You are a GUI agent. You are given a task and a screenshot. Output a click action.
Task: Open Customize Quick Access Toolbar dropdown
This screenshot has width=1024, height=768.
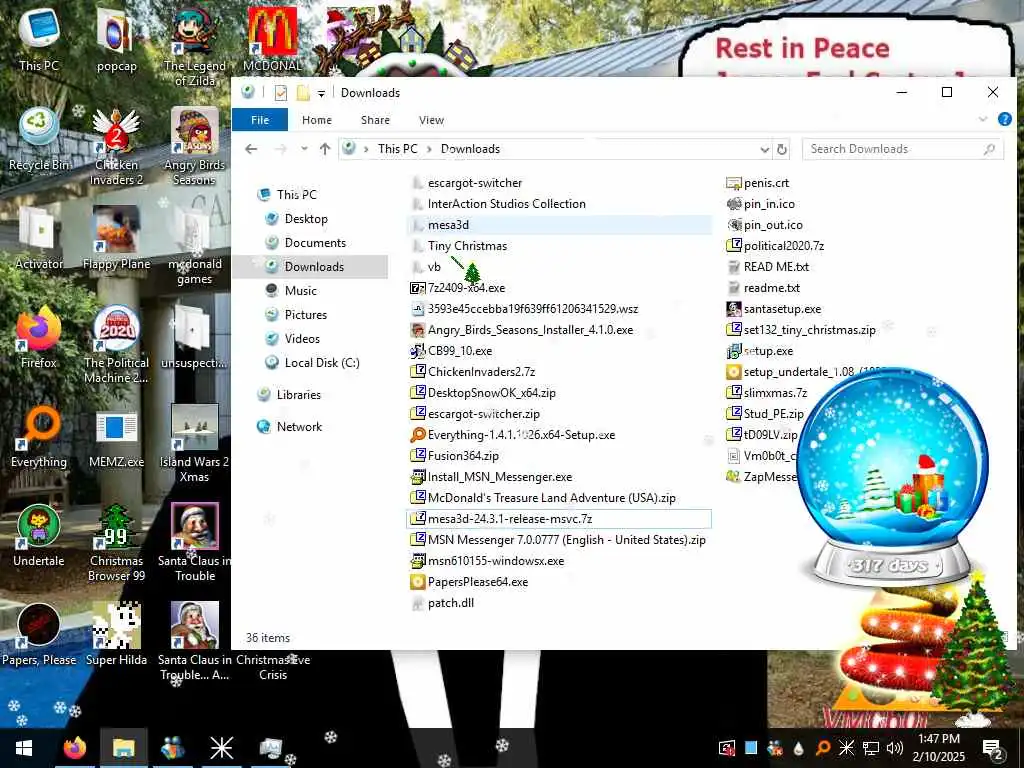[x=321, y=93]
